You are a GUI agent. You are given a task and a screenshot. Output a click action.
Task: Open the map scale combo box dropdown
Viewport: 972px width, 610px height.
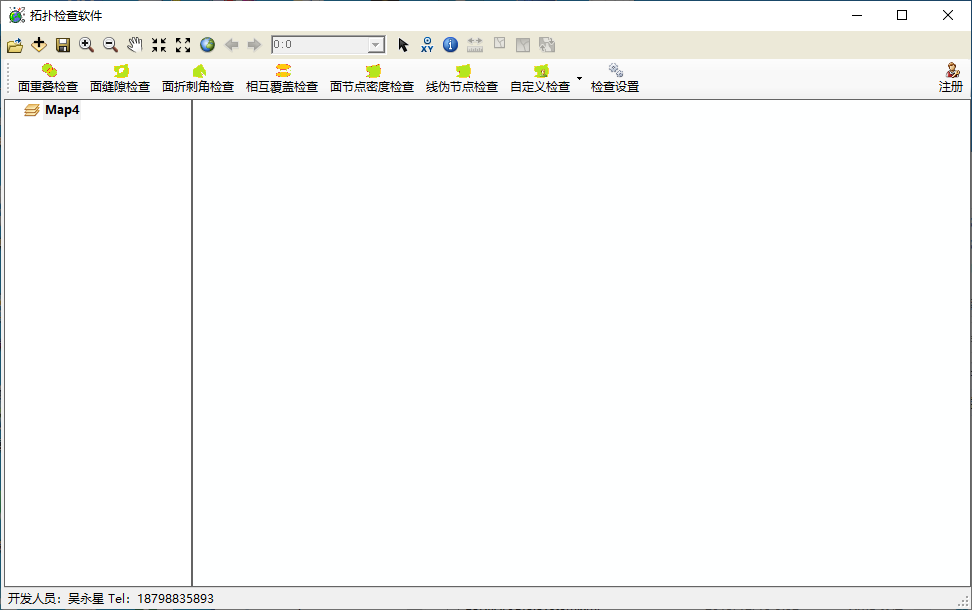click(376, 45)
